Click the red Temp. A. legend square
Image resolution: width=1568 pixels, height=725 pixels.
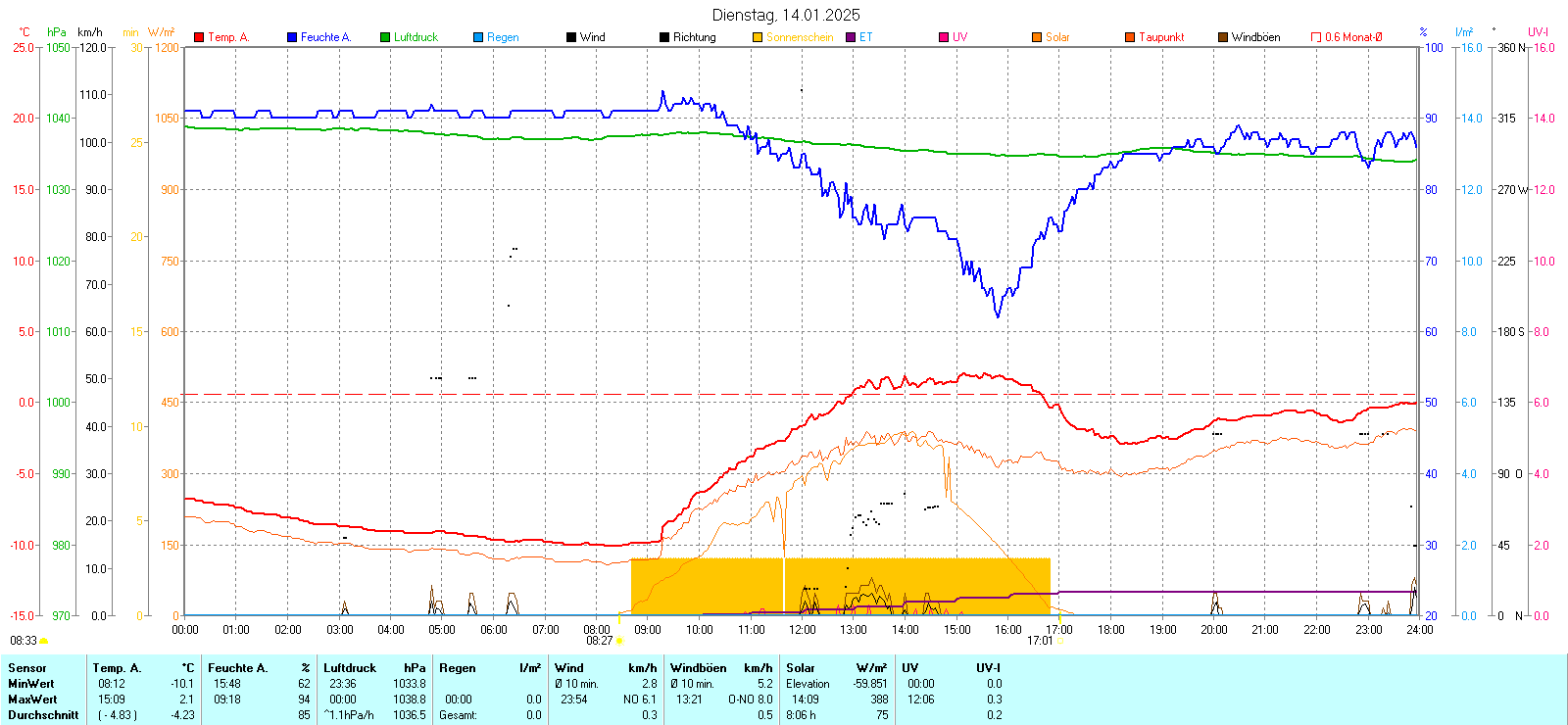[x=199, y=37]
